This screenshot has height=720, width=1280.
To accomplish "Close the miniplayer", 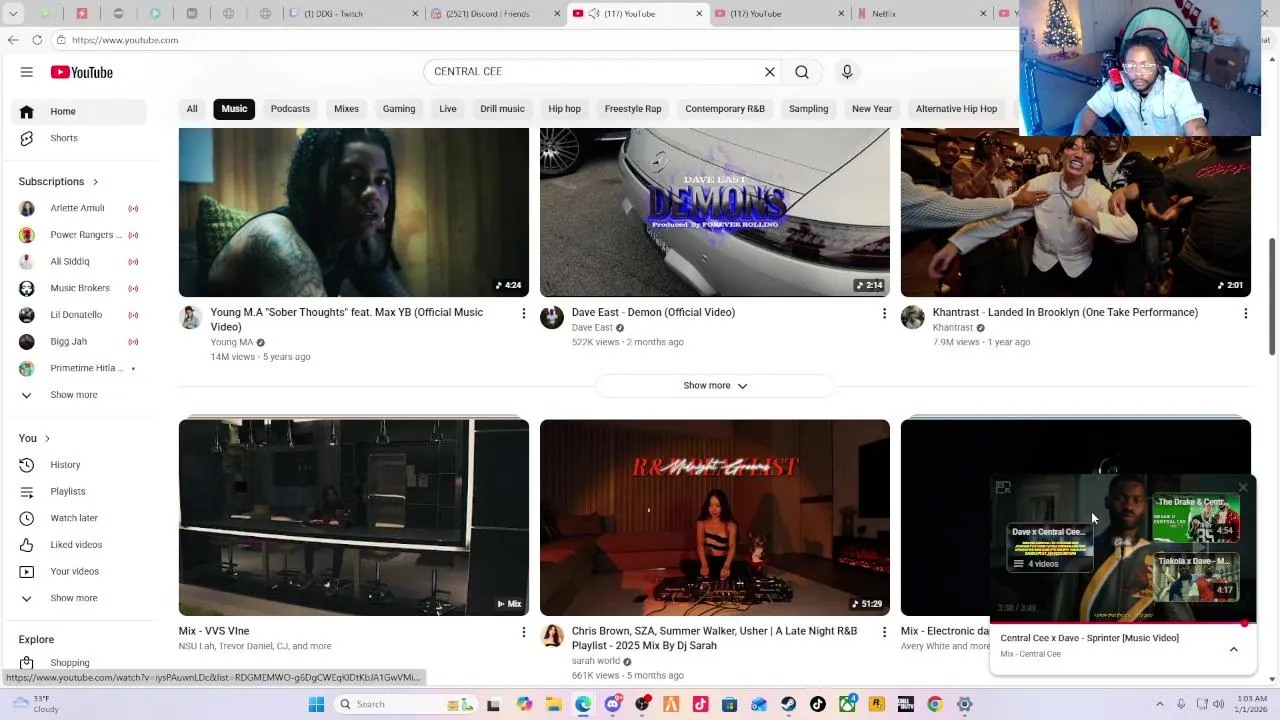I will [1243, 488].
